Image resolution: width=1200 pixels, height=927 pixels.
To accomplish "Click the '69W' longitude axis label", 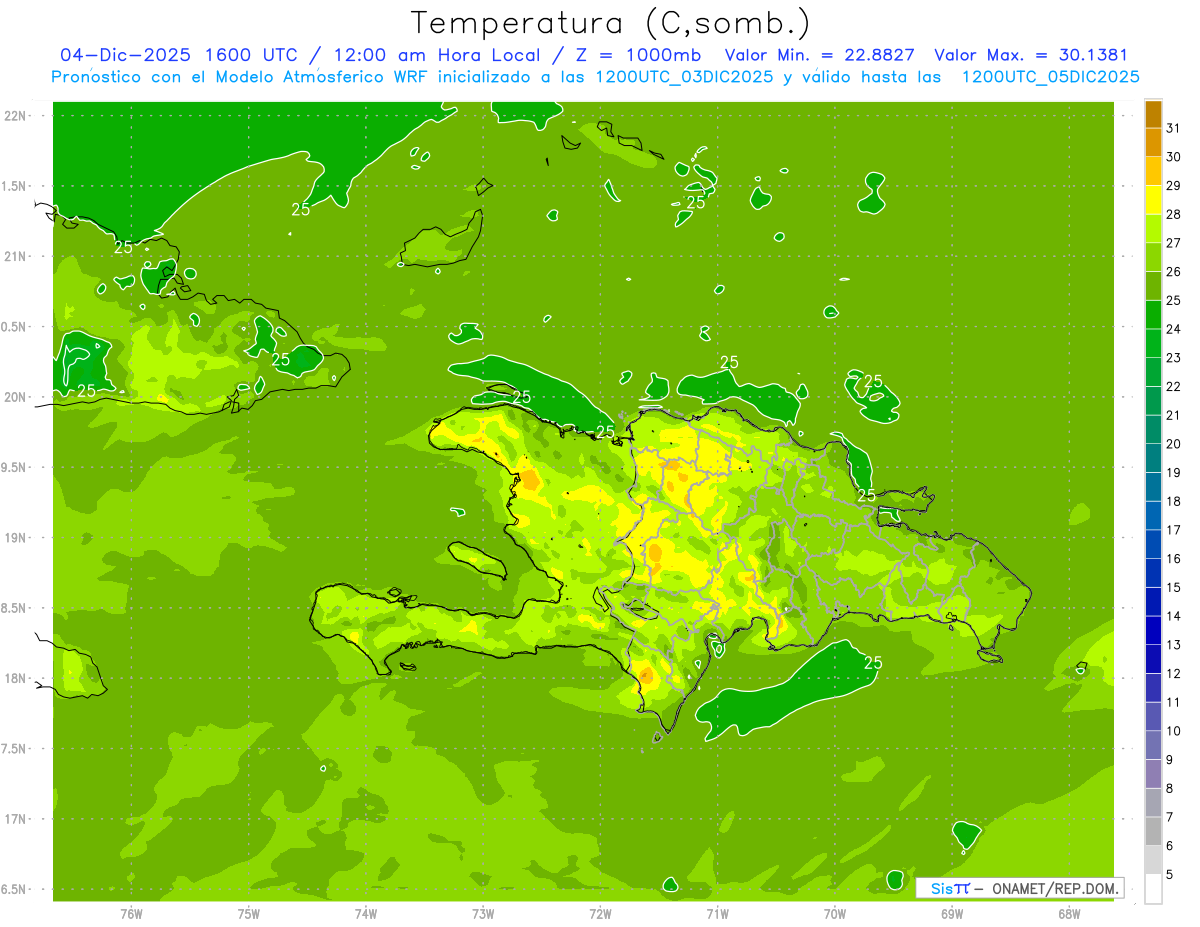I will [x=952, y=913].
